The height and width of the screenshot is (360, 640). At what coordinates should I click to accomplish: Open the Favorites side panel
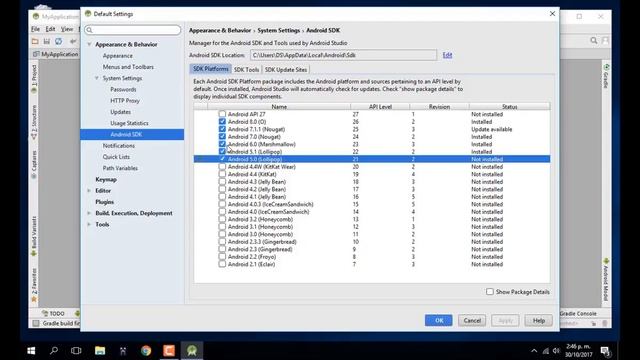click(x=34, y=284)
